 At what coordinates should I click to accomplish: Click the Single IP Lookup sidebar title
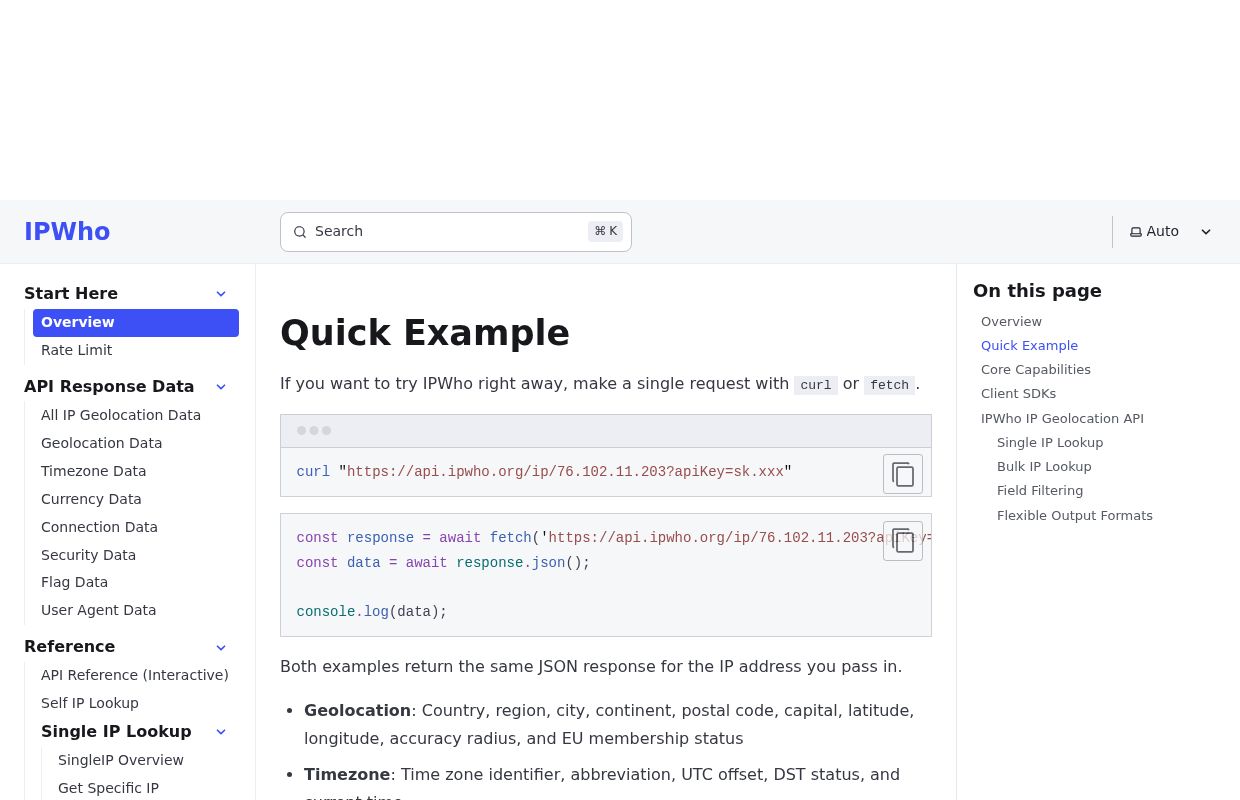click(116, 732)
